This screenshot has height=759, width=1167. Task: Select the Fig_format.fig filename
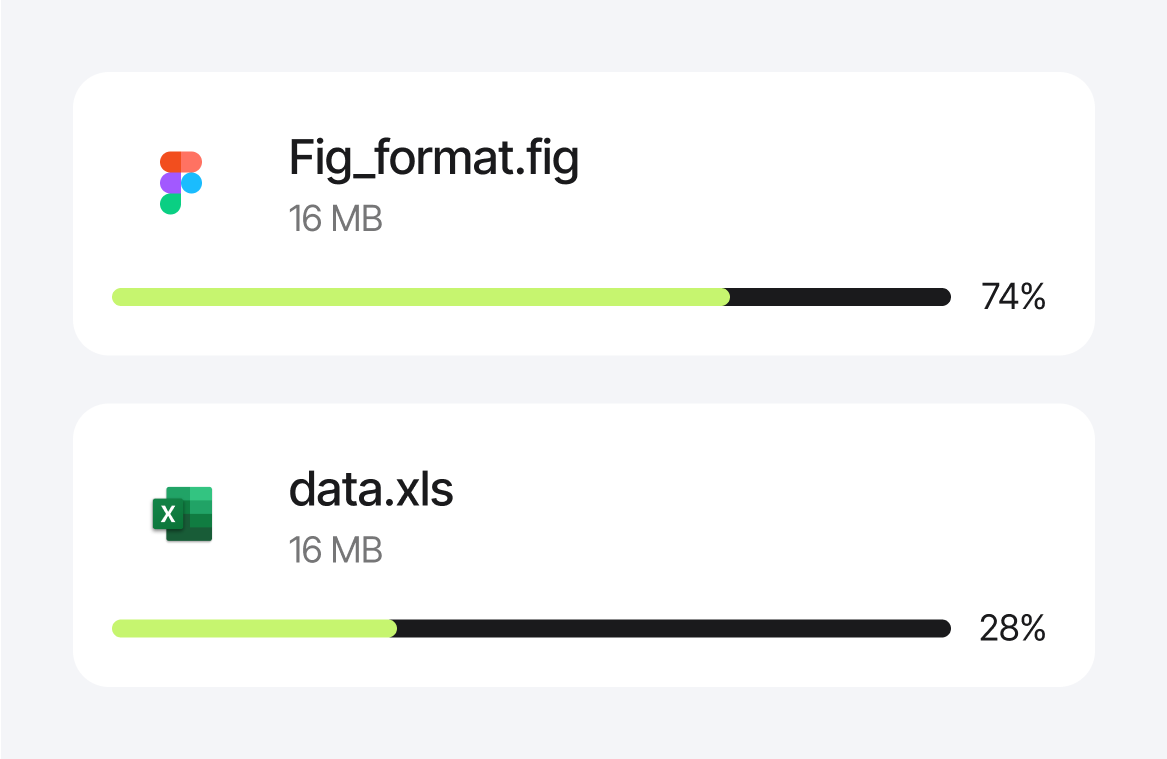point(434,159)
